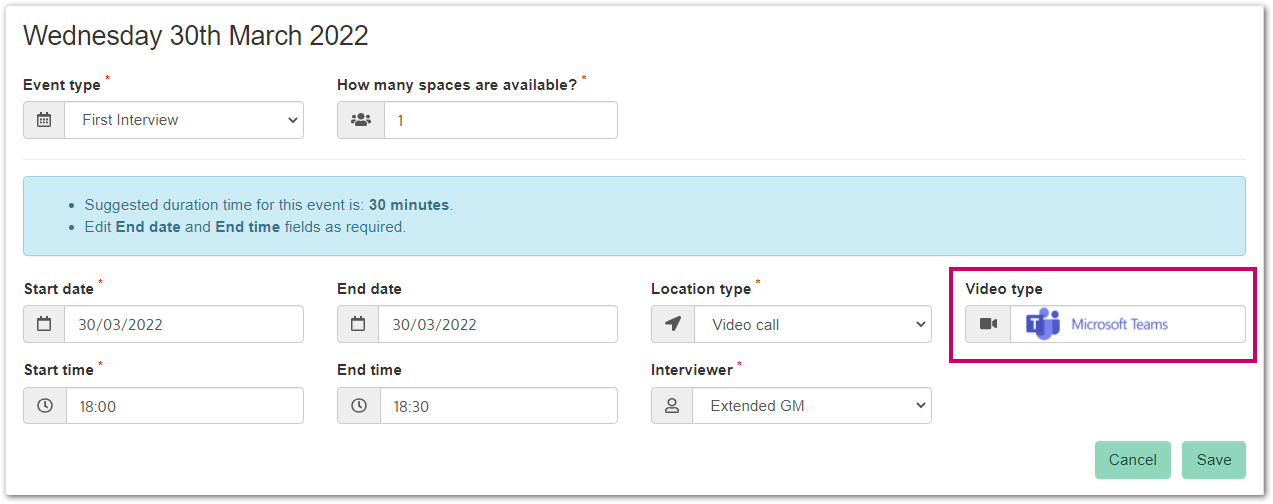Click the video camera icon beside Video type
This screenshot has height=504, width=1273.
point(988,325)
